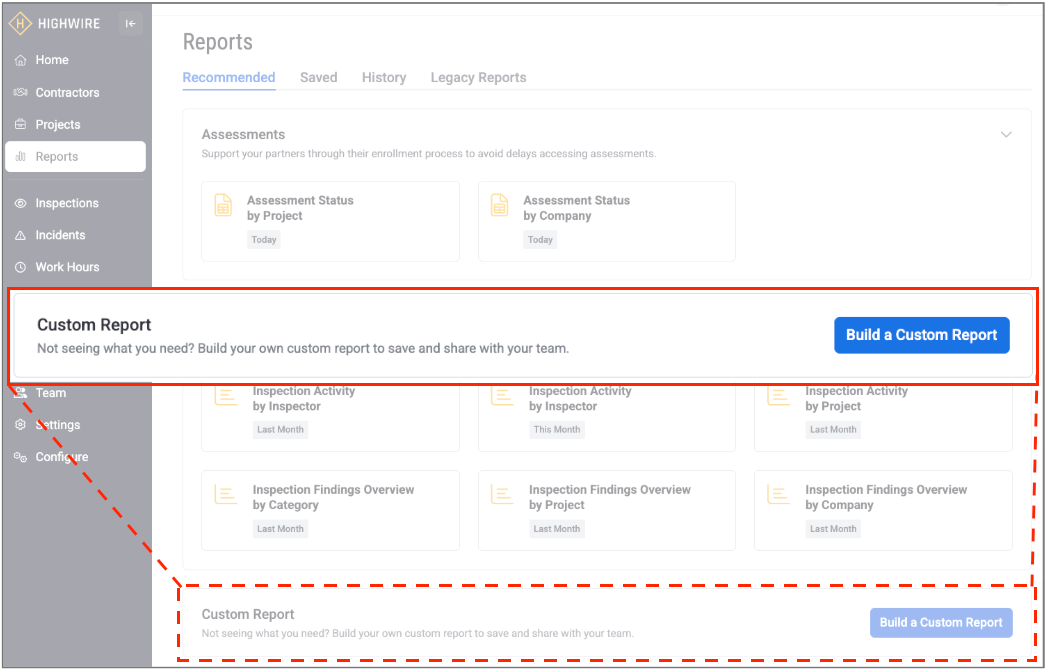Open Inspection Activity by Project report
The width and height of the screenshot is (1047, 670).
(x=883, y=417)
